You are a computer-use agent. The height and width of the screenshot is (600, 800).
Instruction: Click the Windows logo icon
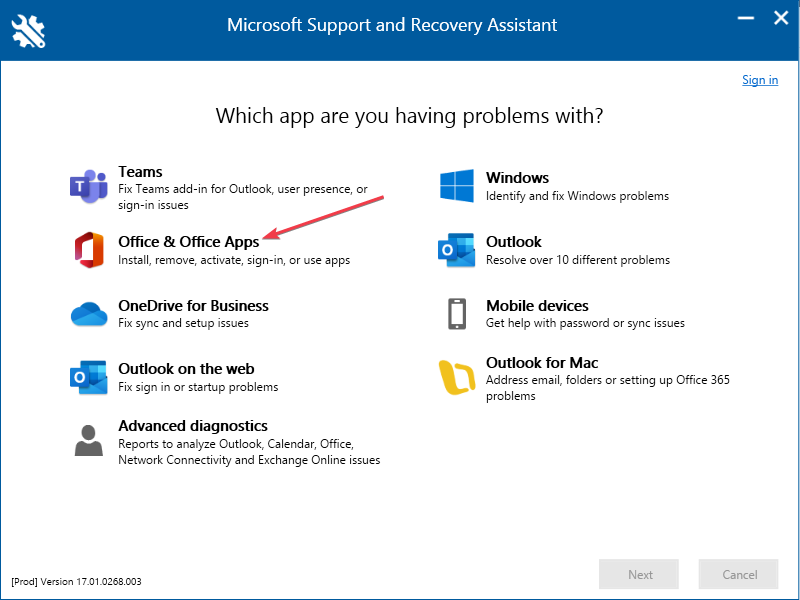tap(455, 185)
